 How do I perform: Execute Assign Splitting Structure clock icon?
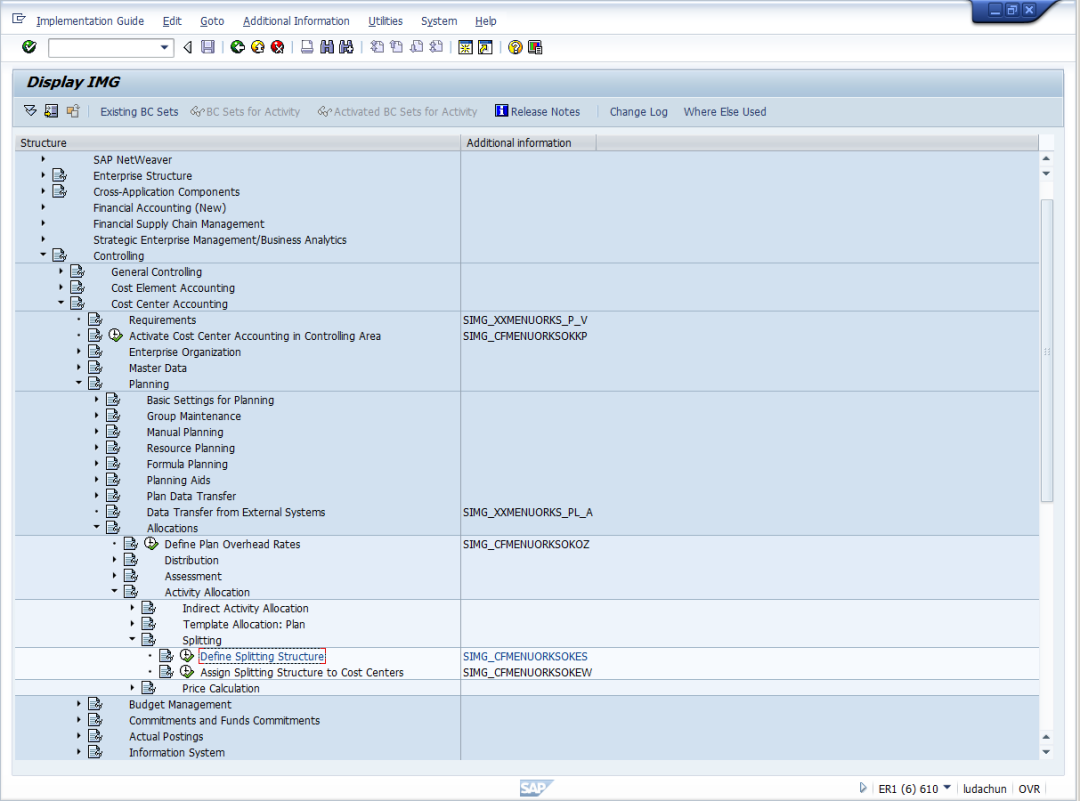187,672
